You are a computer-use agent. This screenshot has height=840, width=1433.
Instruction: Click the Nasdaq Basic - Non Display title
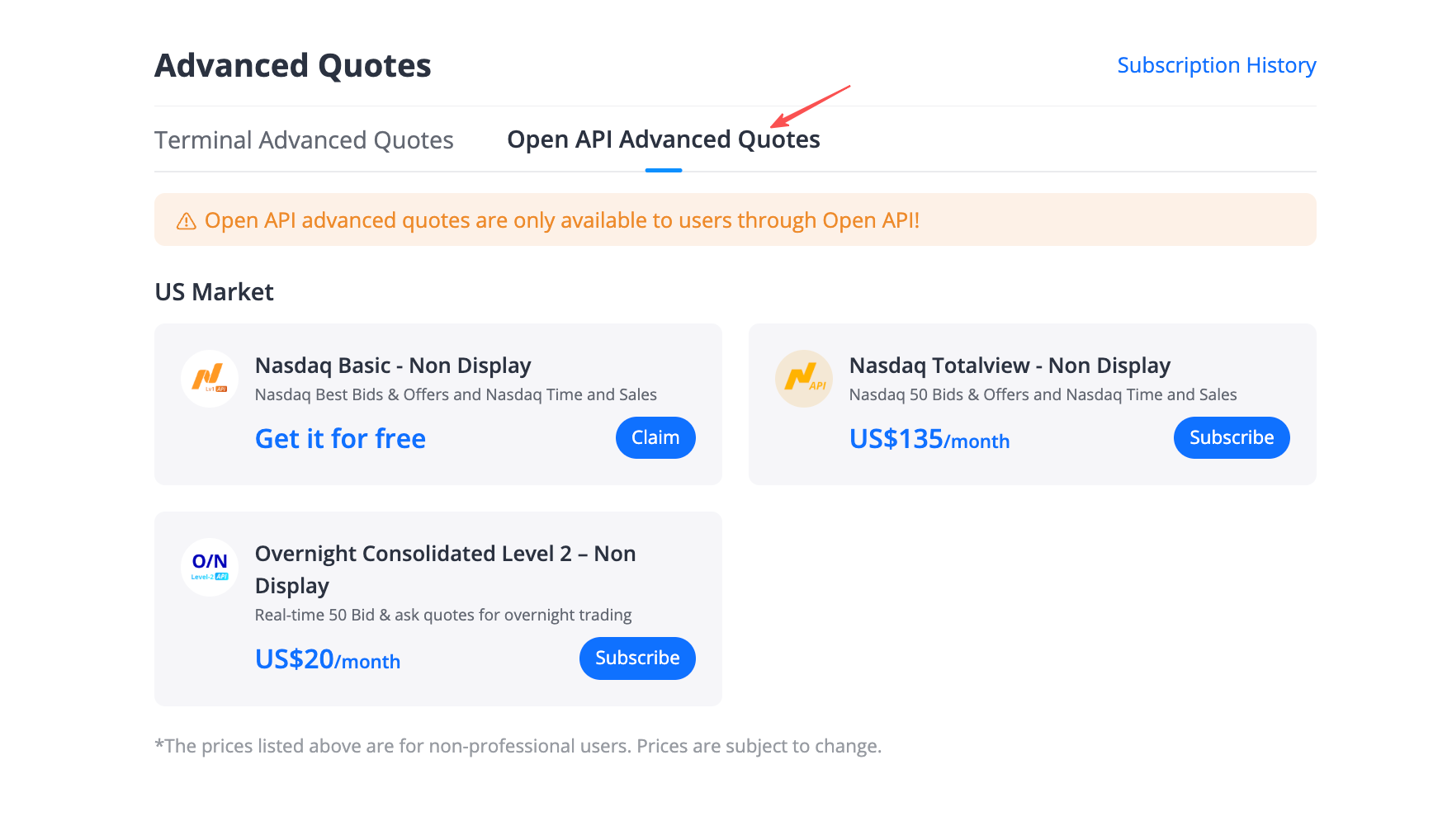coord(393,366)
